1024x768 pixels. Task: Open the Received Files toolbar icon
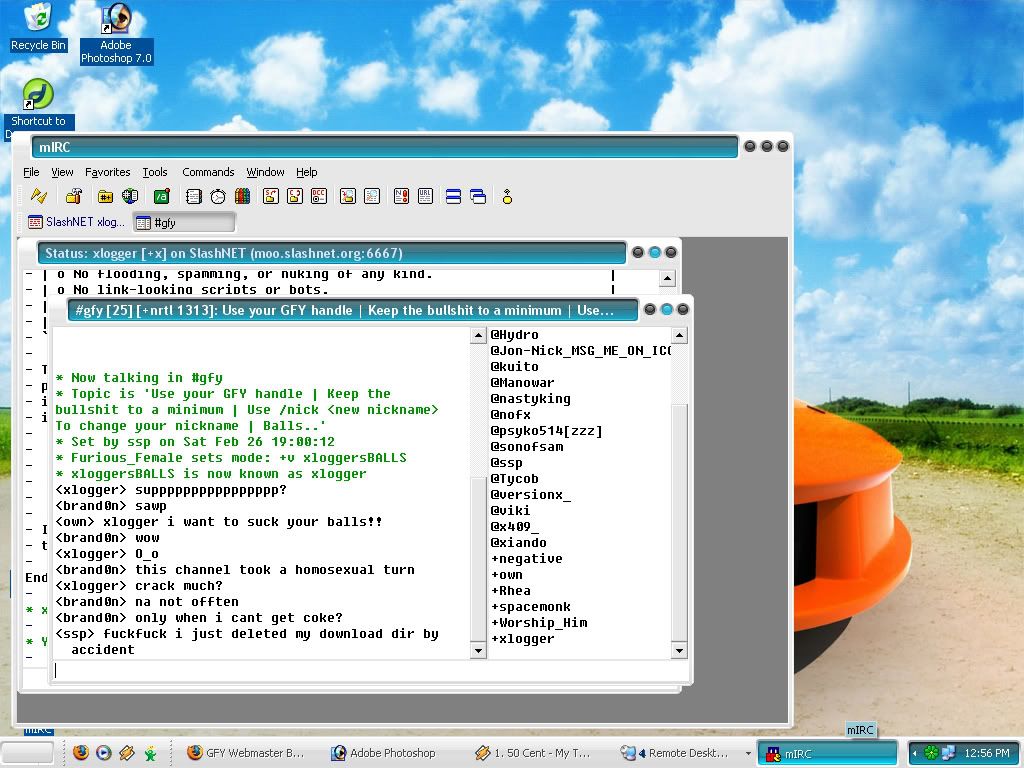tap(348, 196)
